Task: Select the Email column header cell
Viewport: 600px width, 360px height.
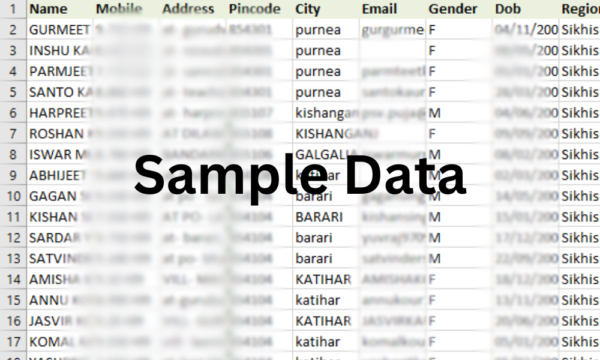Action: tap(392, 9)
